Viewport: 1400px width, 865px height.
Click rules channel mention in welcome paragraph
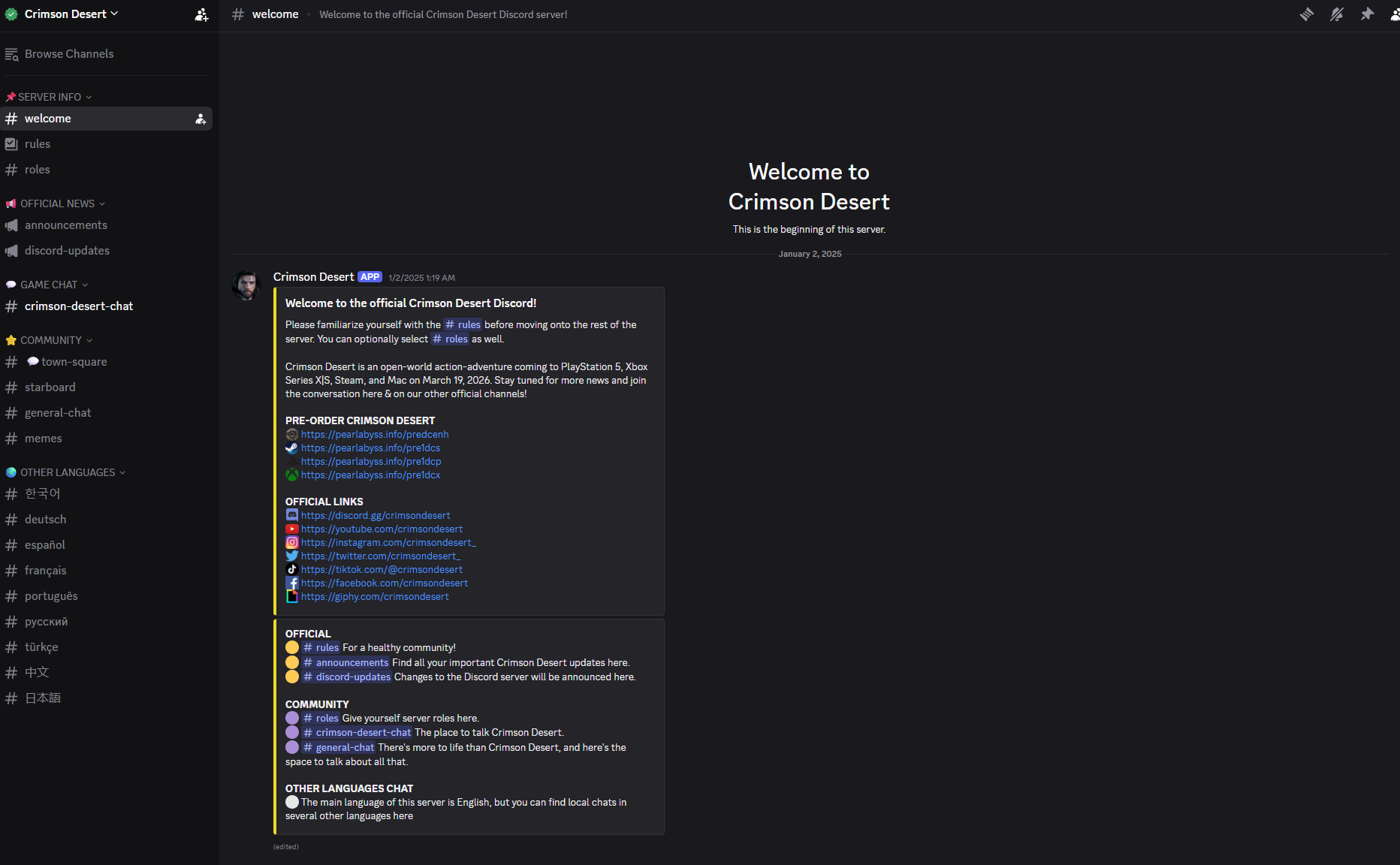pos(463,325)
